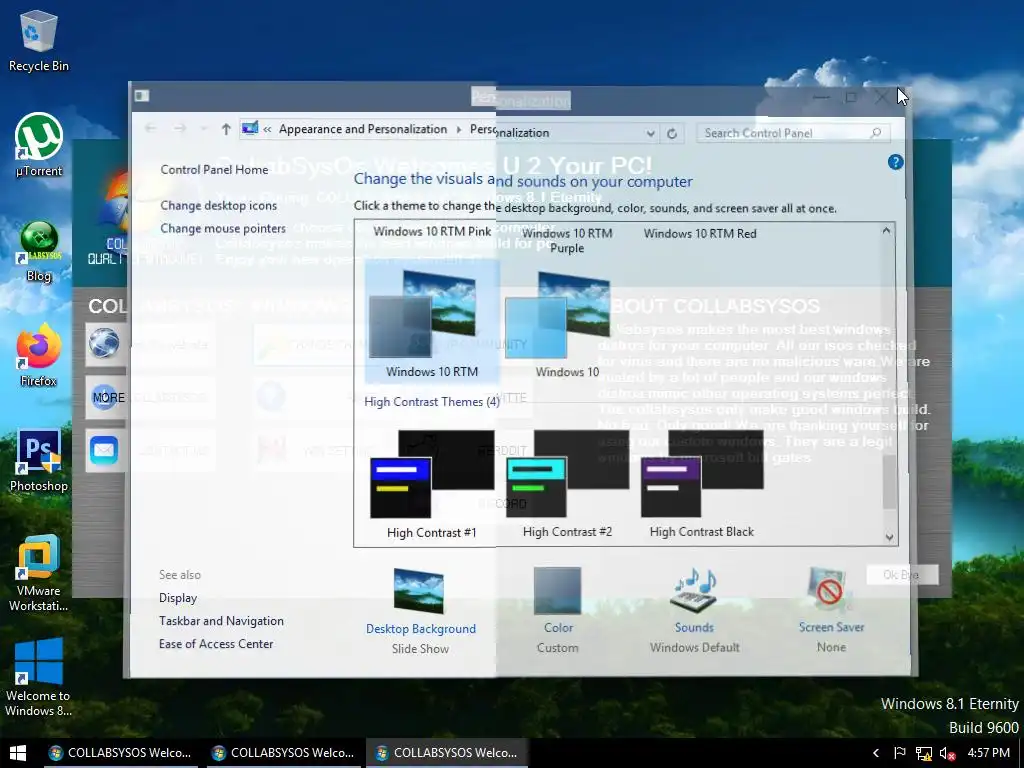Open the address bar history dropdown
The height and width of the screenshot is (768, 1024).
coord(650,133)
